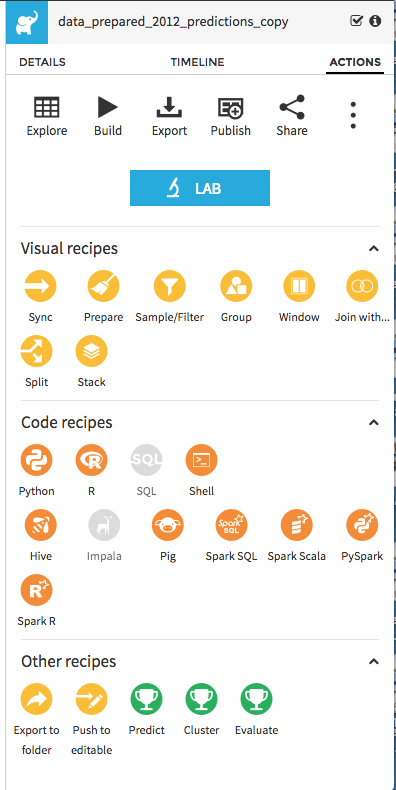Click the Code recipes heading
This screenshot has height=790, width=396.
67,422
